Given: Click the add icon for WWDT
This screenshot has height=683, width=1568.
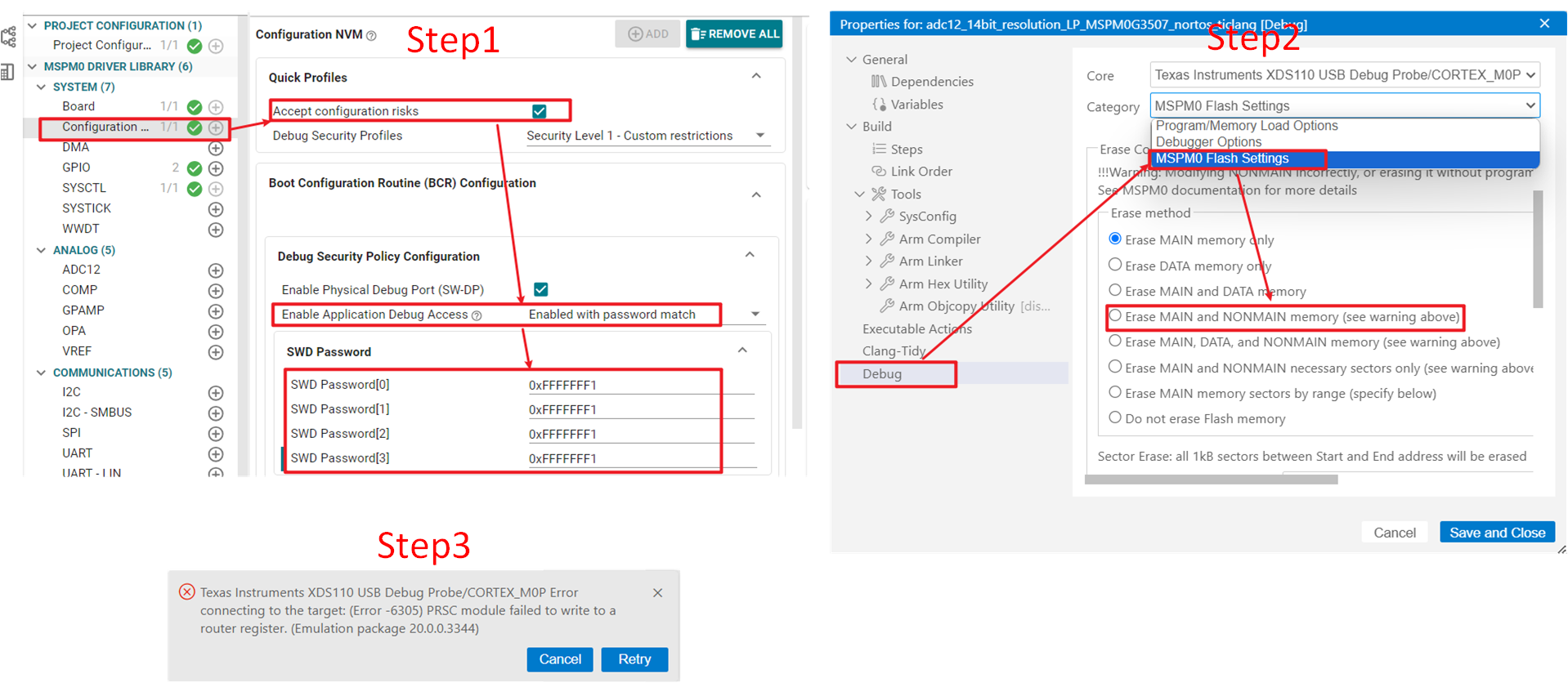Looking at the screenshot, I should (216, 230).
